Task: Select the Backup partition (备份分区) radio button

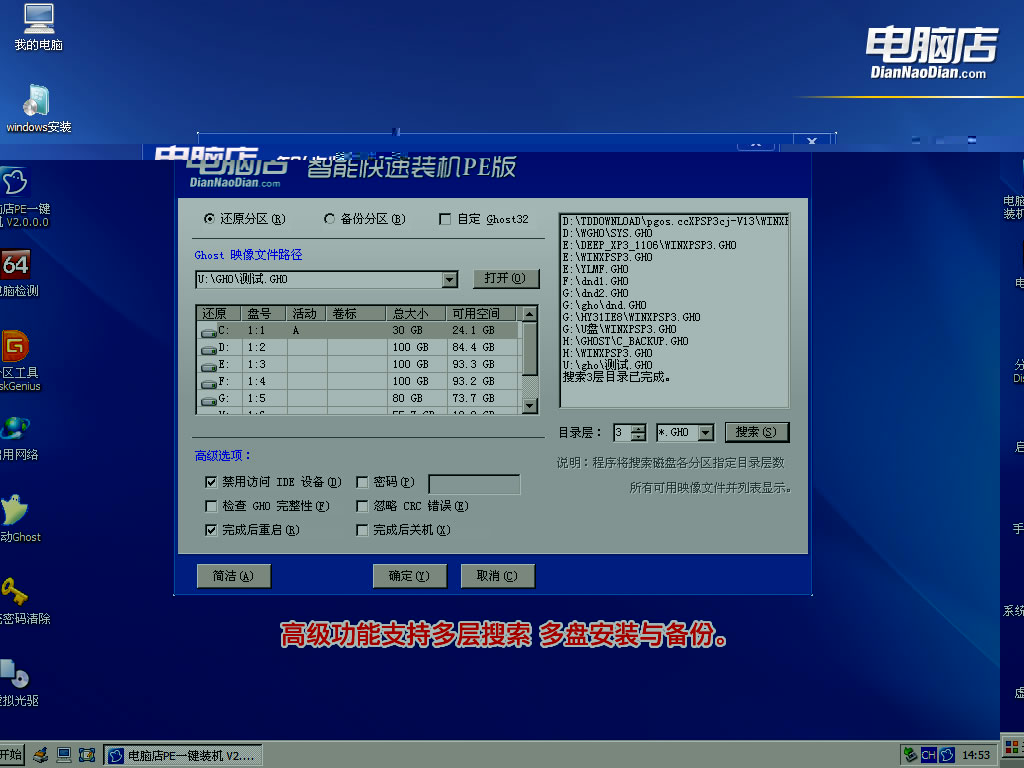Action: [x=329, y=219]
